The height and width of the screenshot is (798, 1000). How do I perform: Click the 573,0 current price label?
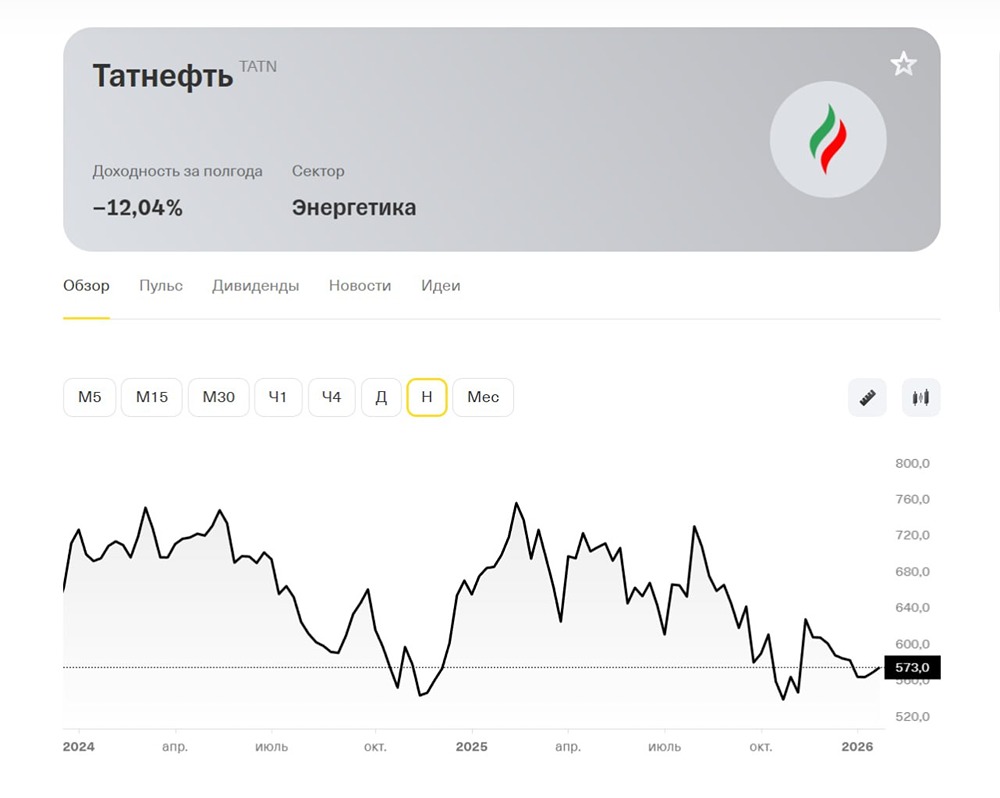click(x=912, y=667)
